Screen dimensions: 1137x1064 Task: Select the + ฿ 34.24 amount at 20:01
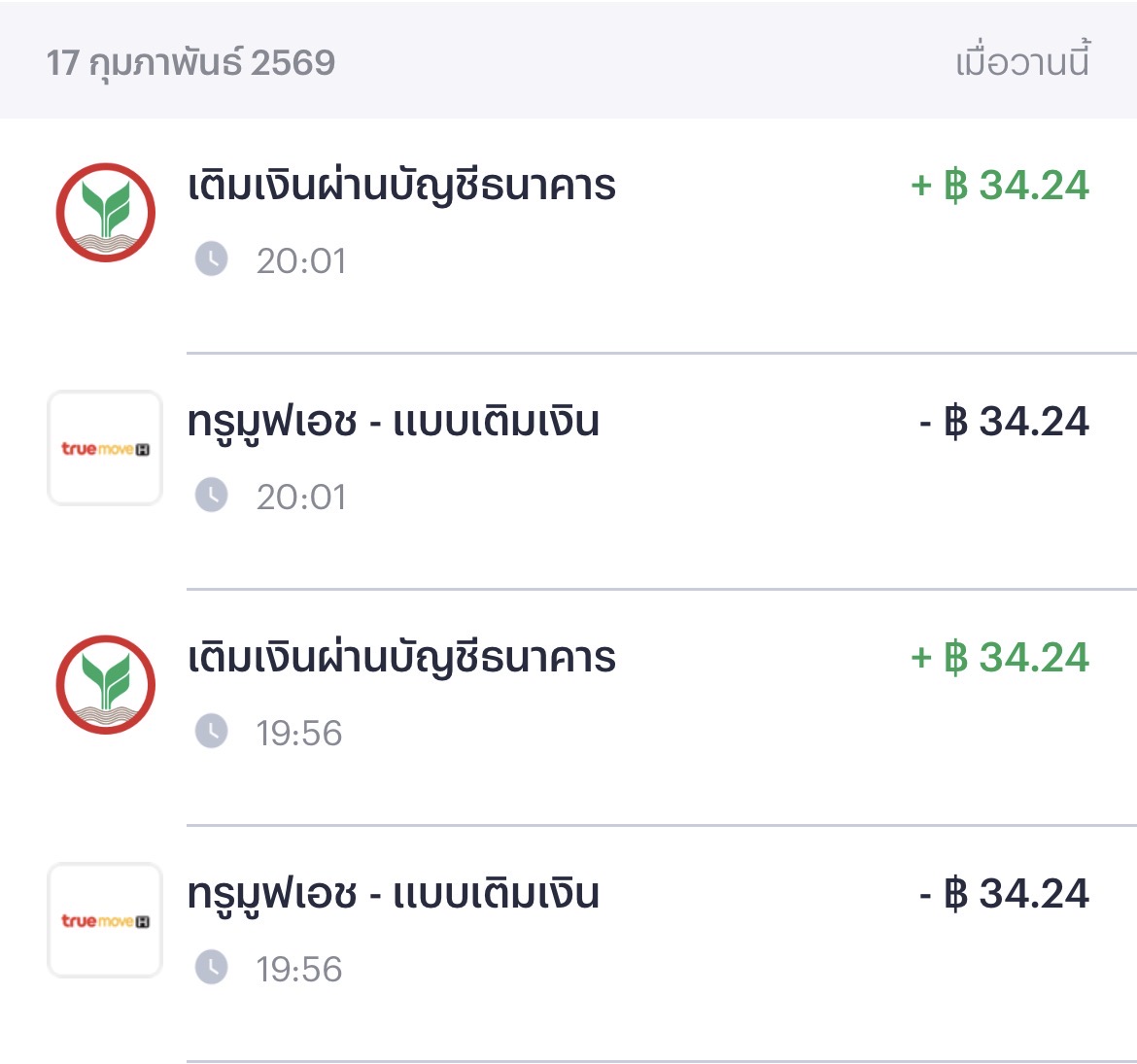tap(1000, 186)
